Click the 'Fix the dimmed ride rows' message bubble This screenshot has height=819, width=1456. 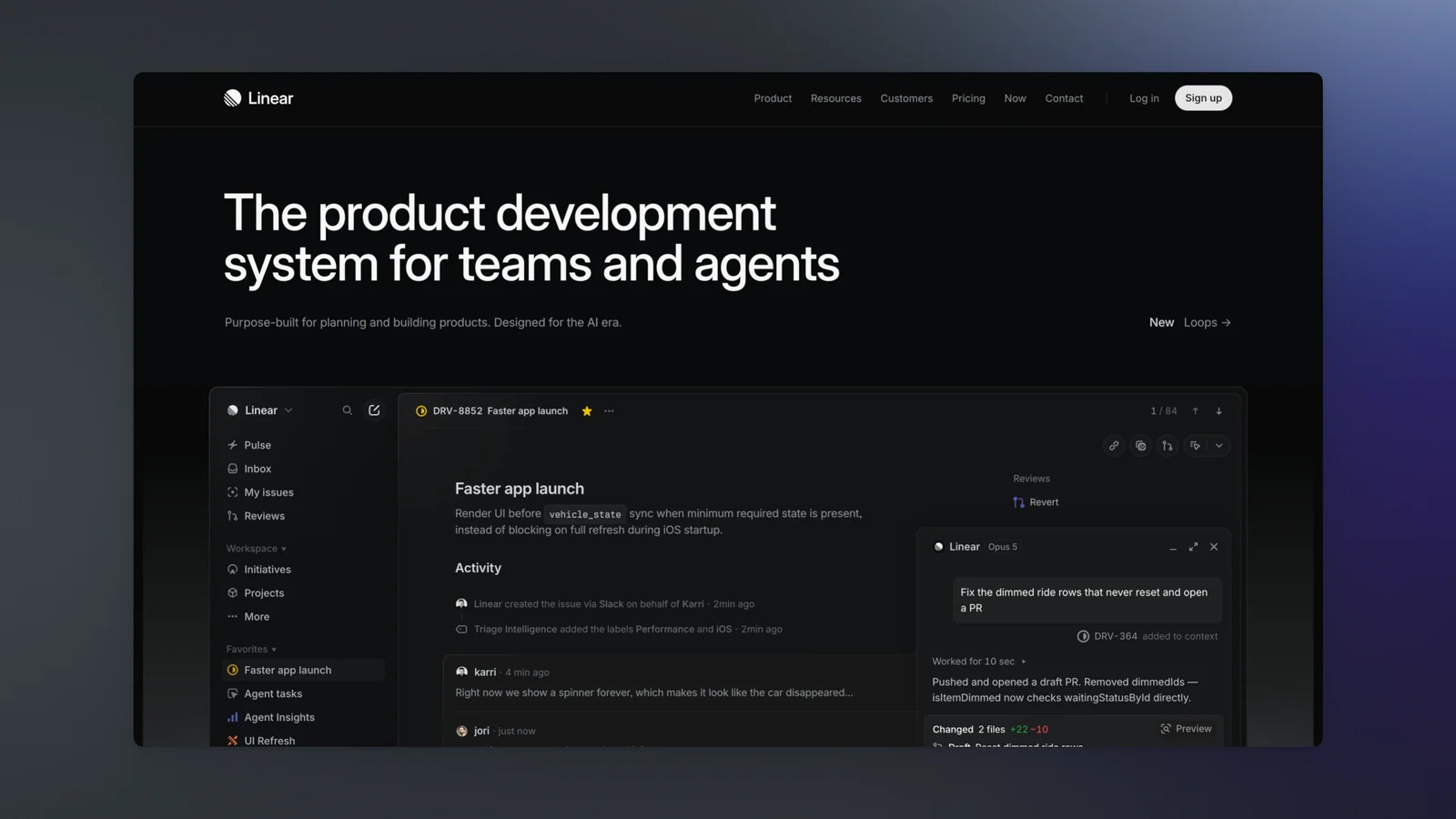tap(1087, 600)
